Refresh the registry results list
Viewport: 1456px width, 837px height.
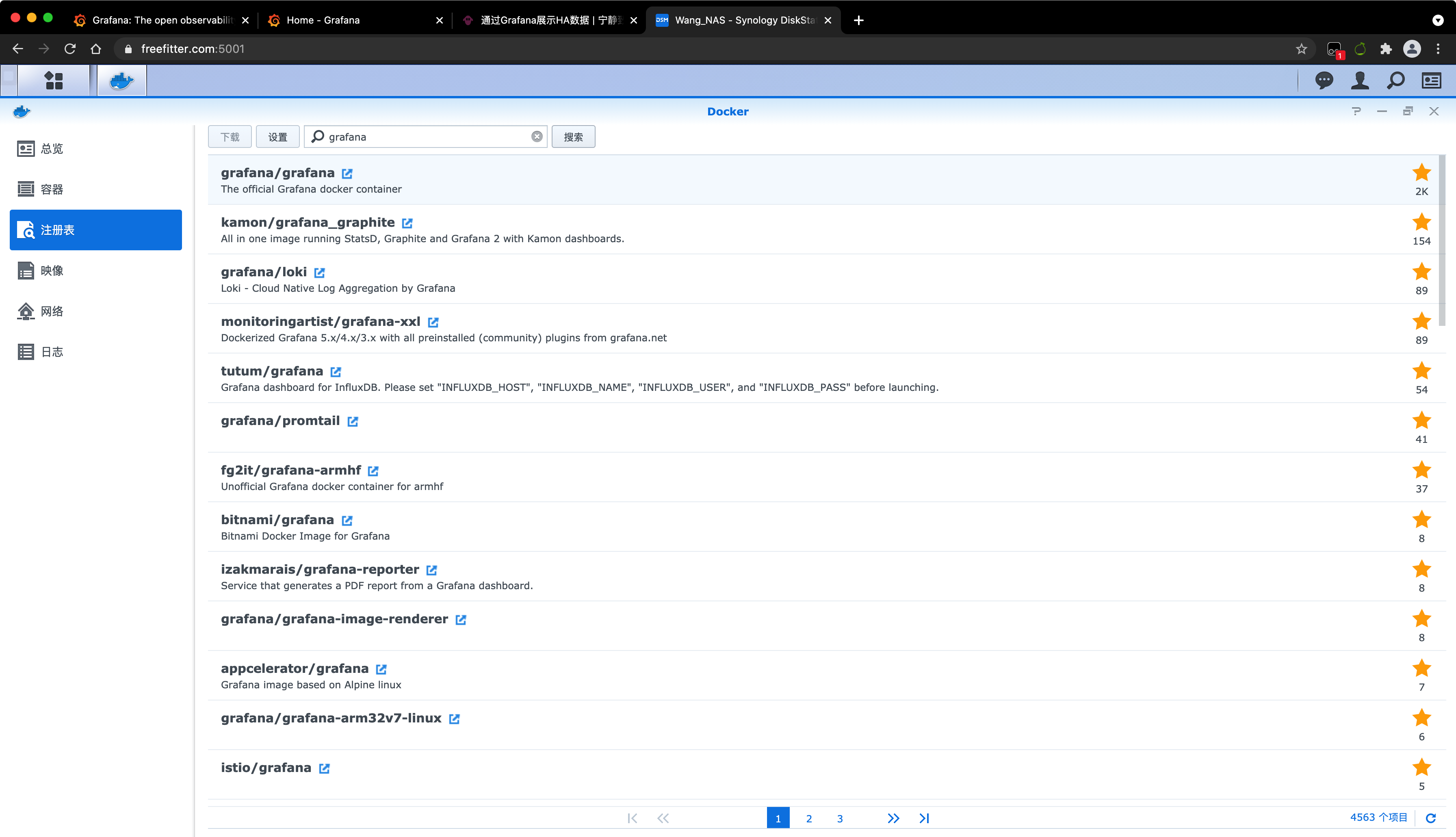1431,818
